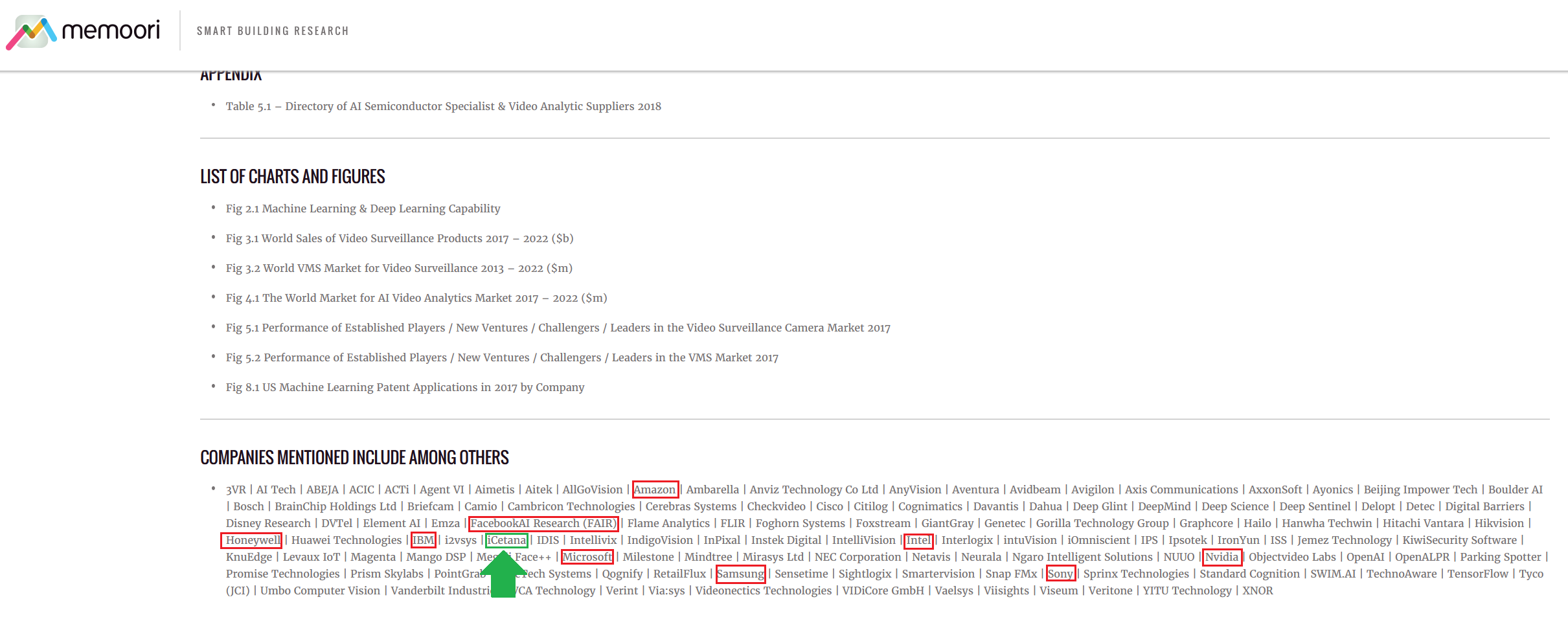Click the company name TensorFlow

tap(1478, 574)
